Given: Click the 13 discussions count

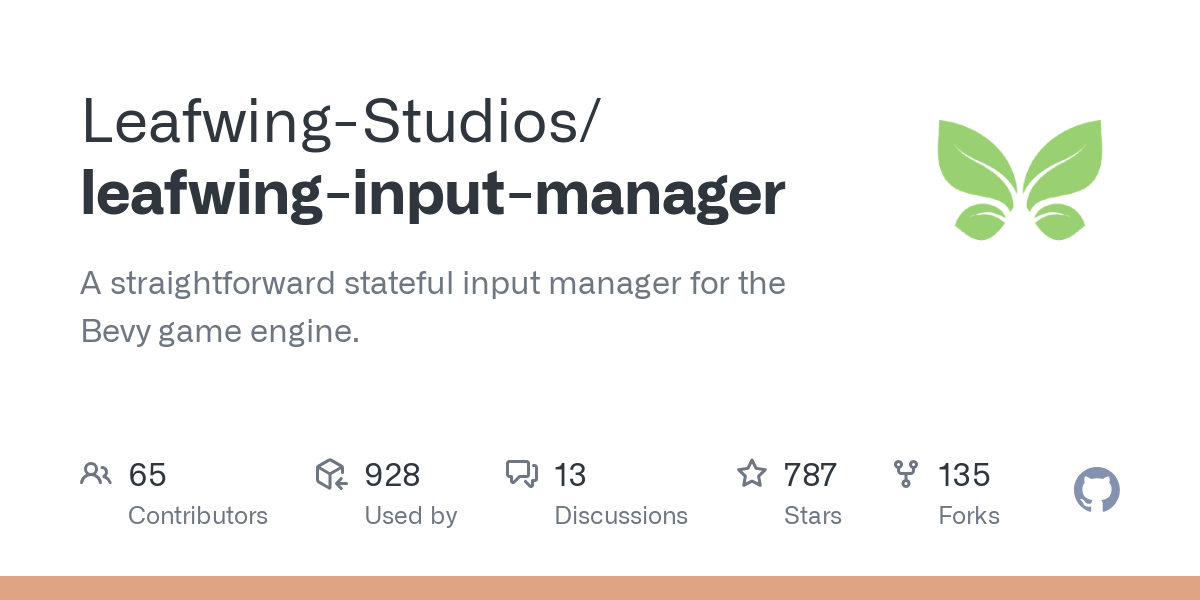Looking at the screenshot, I should [x=570, y=475].
